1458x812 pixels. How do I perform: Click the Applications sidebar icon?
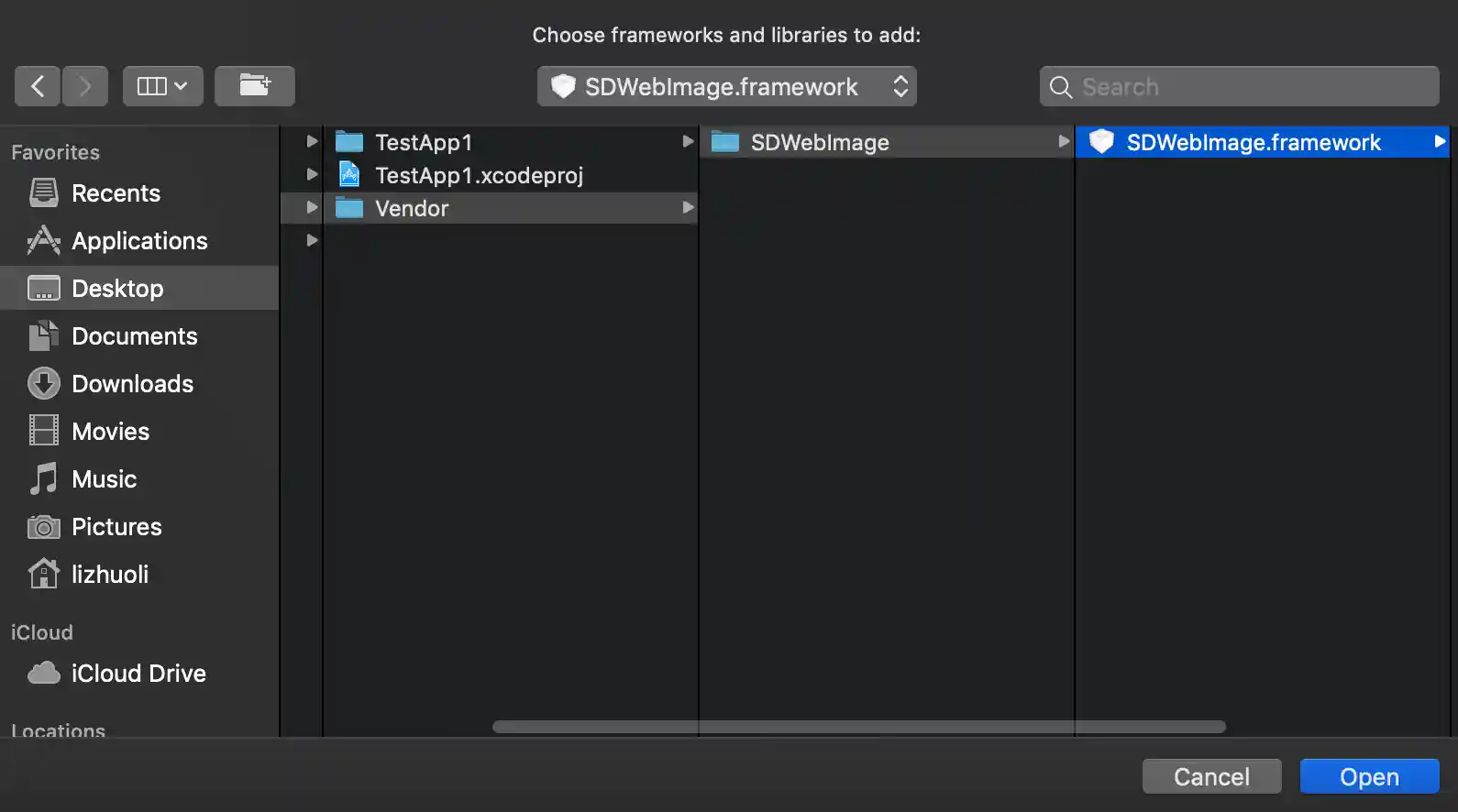click(x=44, y=240)
